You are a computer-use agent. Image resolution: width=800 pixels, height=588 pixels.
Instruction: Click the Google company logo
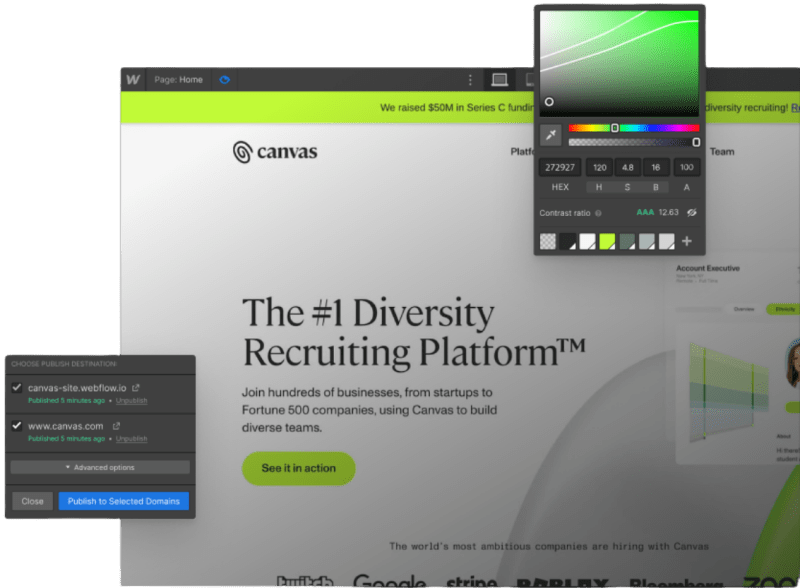(389, 581)
